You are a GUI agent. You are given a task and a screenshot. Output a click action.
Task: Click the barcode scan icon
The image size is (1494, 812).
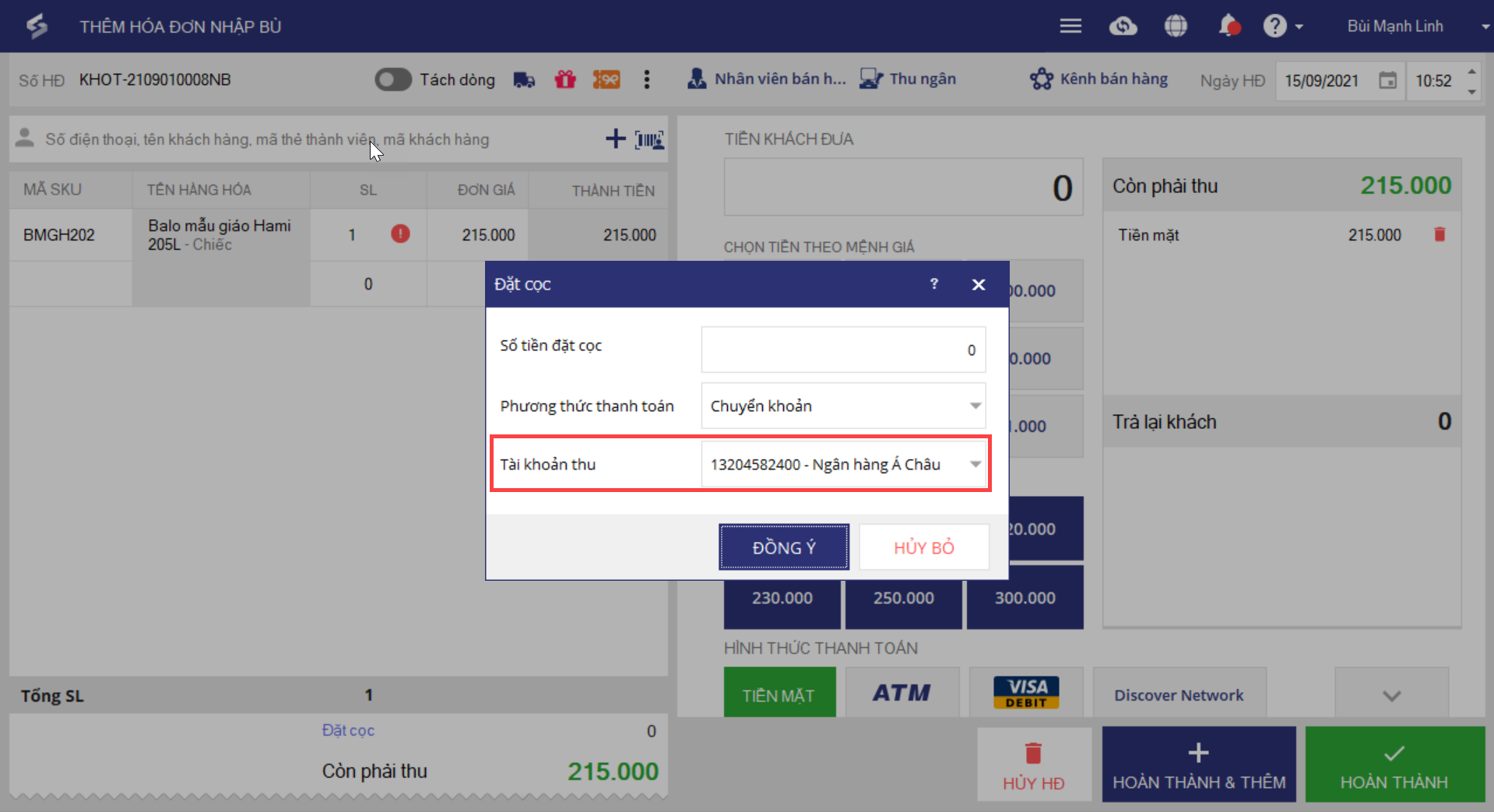coord(649,139)
